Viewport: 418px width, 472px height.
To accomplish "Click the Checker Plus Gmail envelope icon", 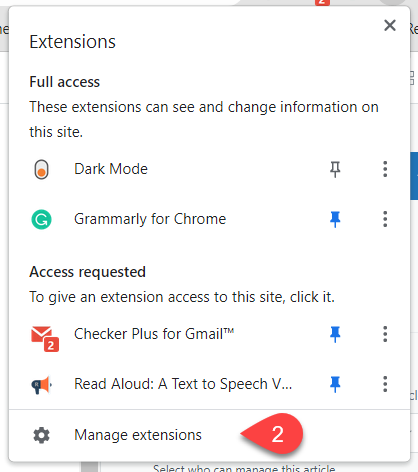I will point(45,338).
